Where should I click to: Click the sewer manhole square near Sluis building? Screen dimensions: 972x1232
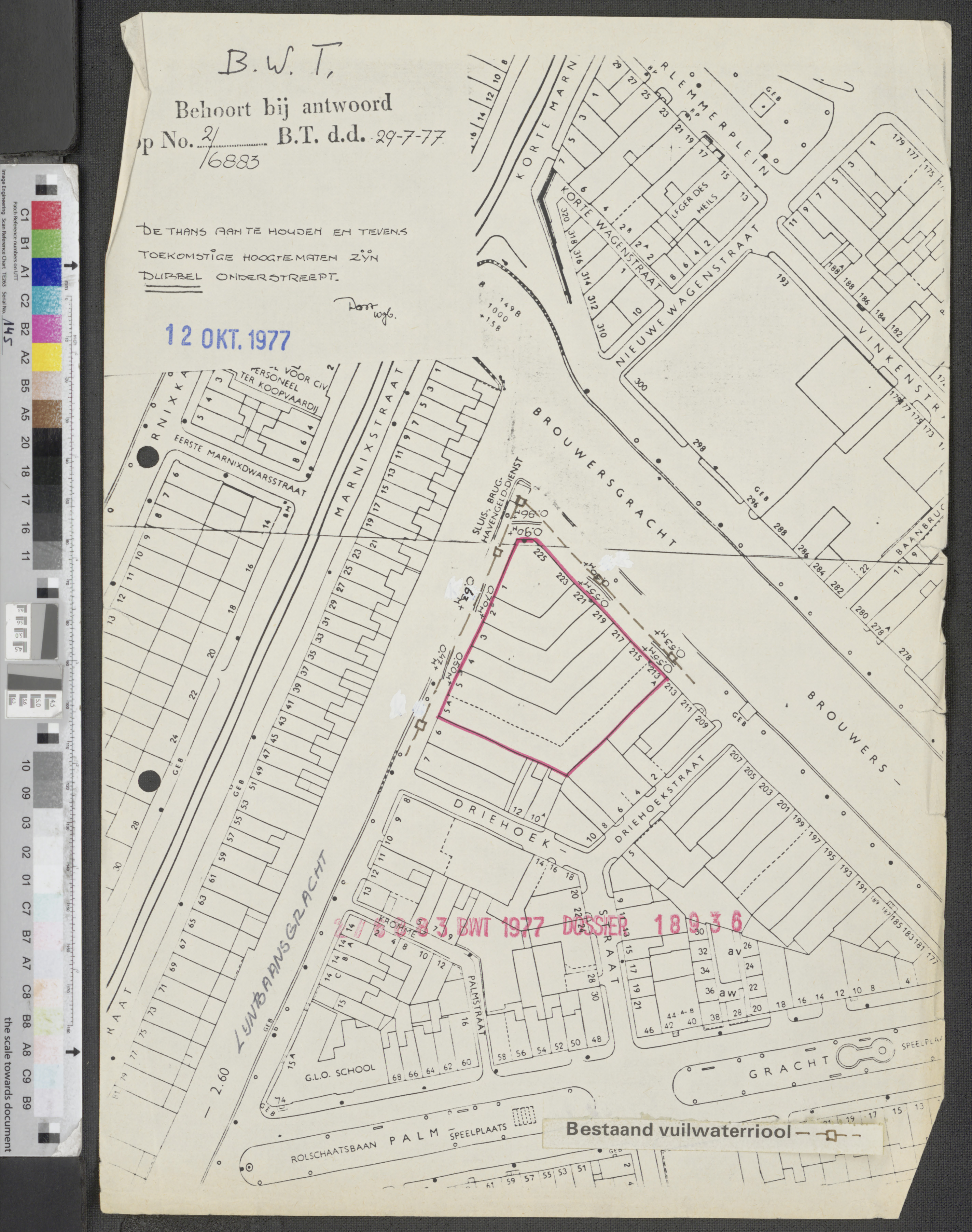[521, 501]
